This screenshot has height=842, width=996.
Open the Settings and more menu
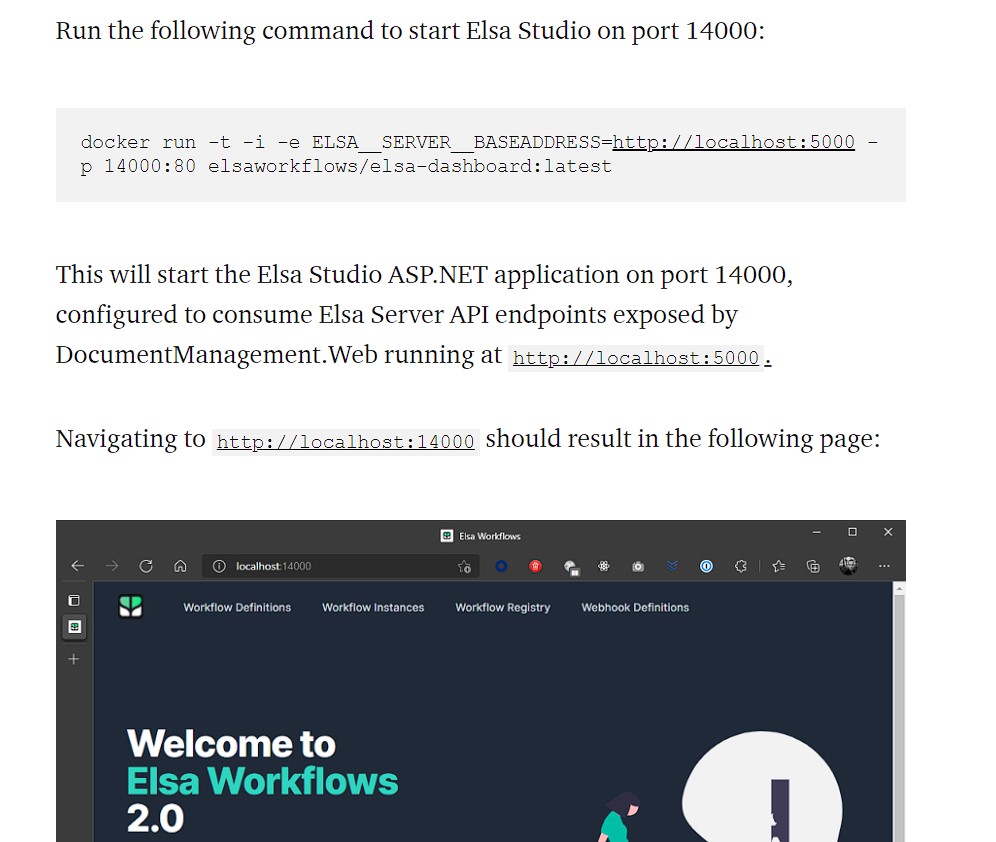coord(883,566)
